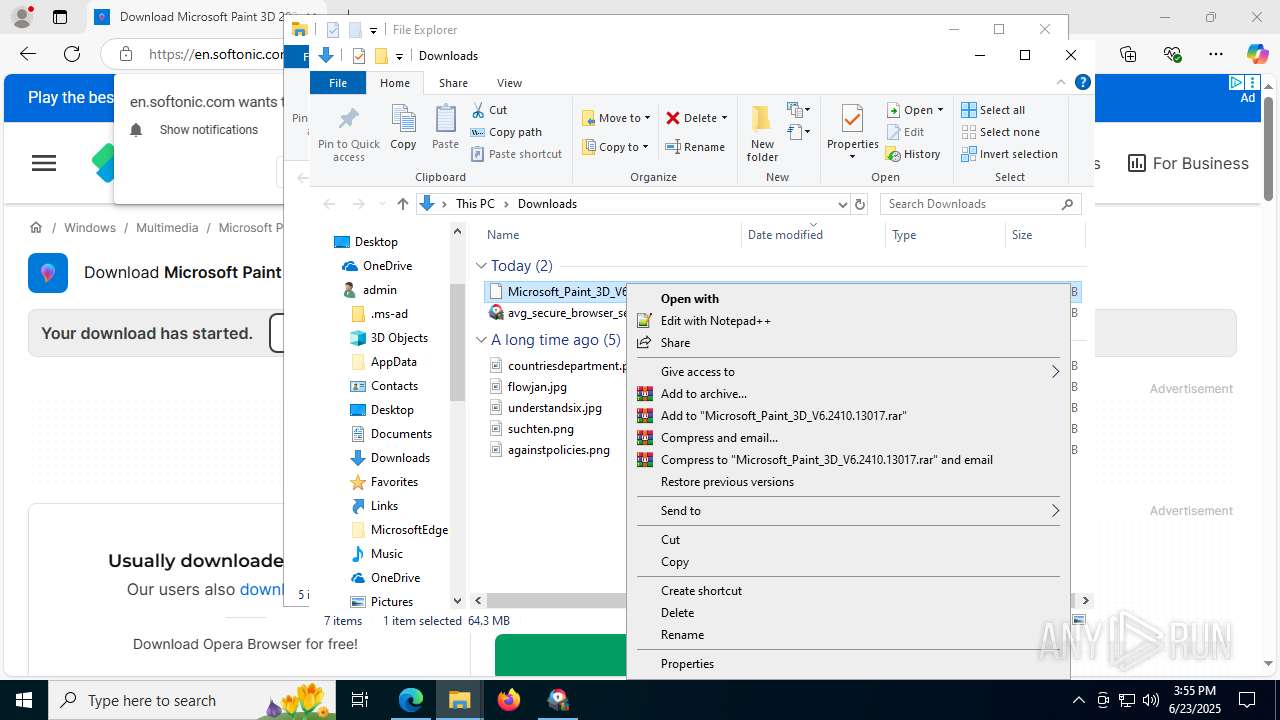The height and width of the screenshot is (720, 1280).
Task: Minimize the ribbon with the chevron
Action: [1061, 83]
